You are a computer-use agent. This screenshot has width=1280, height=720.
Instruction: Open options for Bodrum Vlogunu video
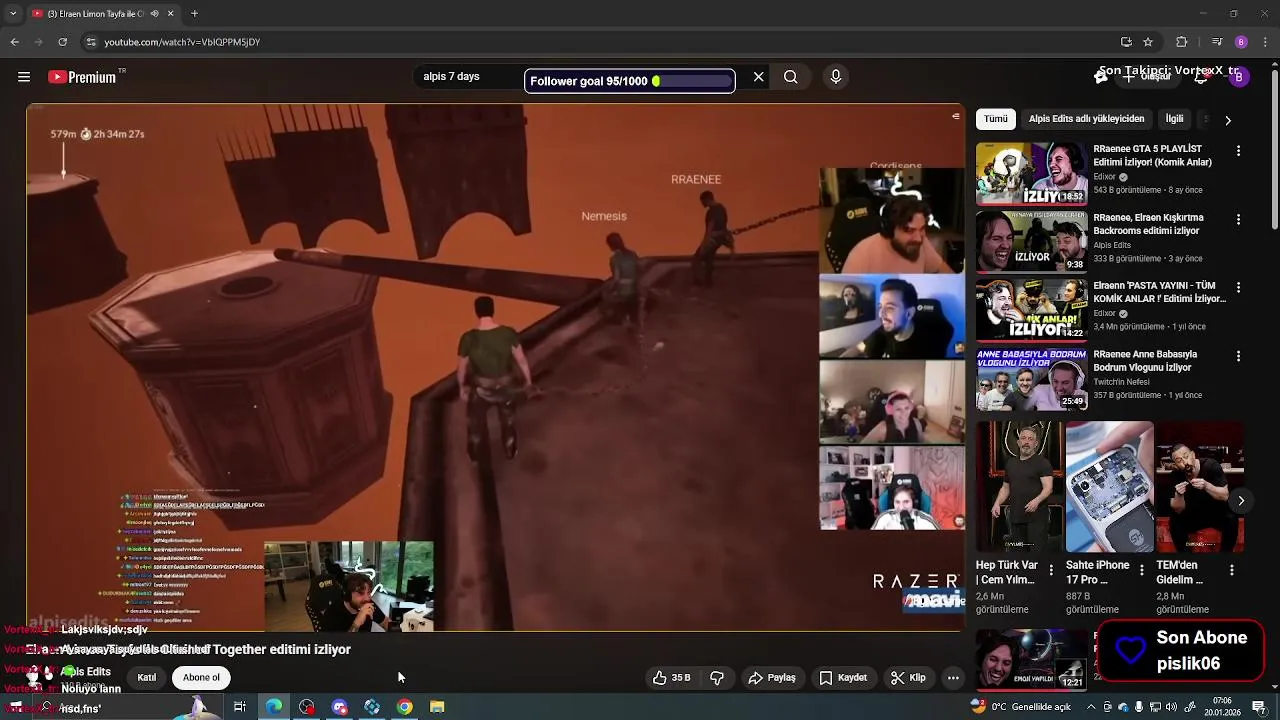coord(1238,356)
